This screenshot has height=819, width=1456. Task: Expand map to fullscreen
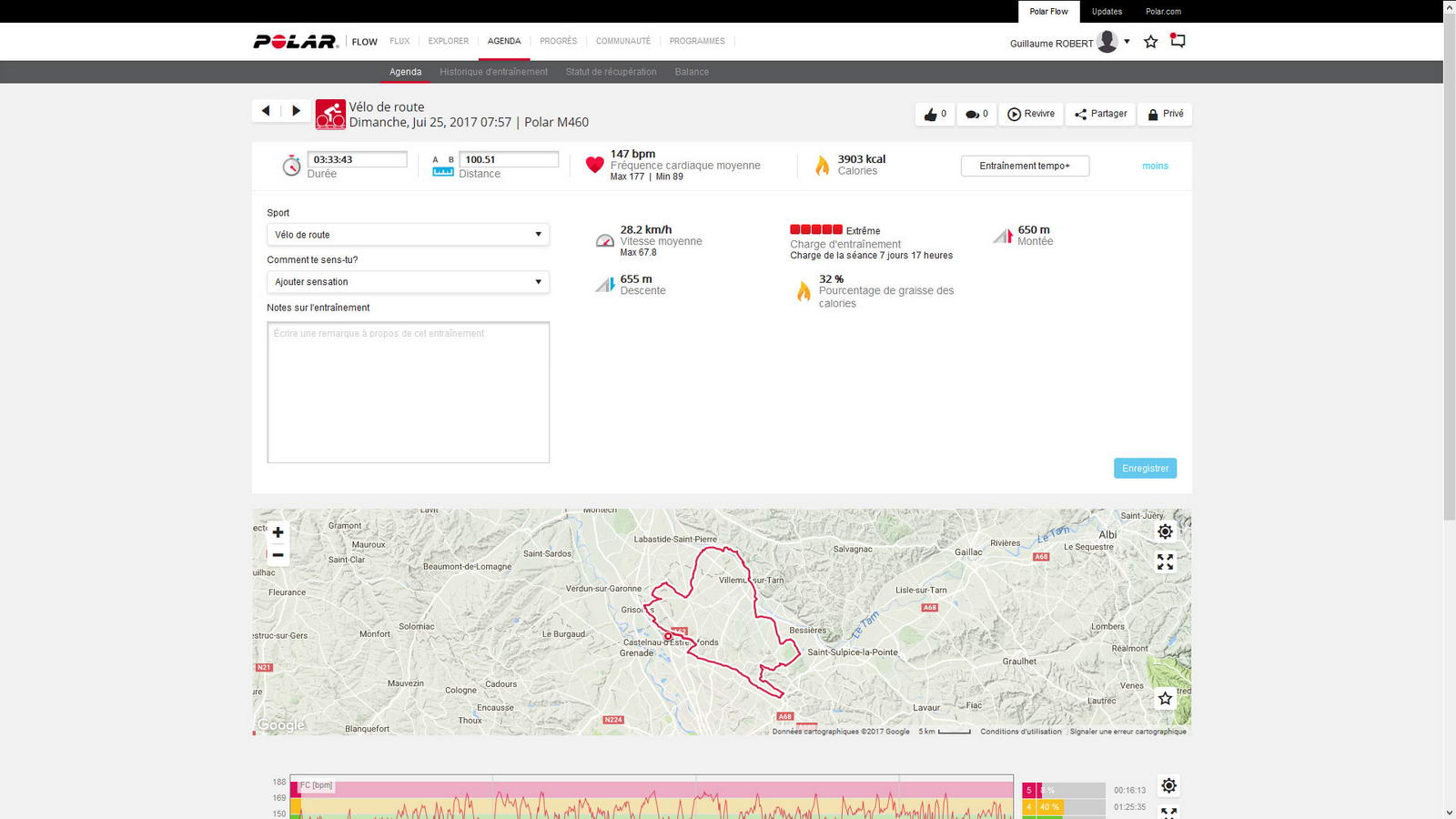(1165, 561)
